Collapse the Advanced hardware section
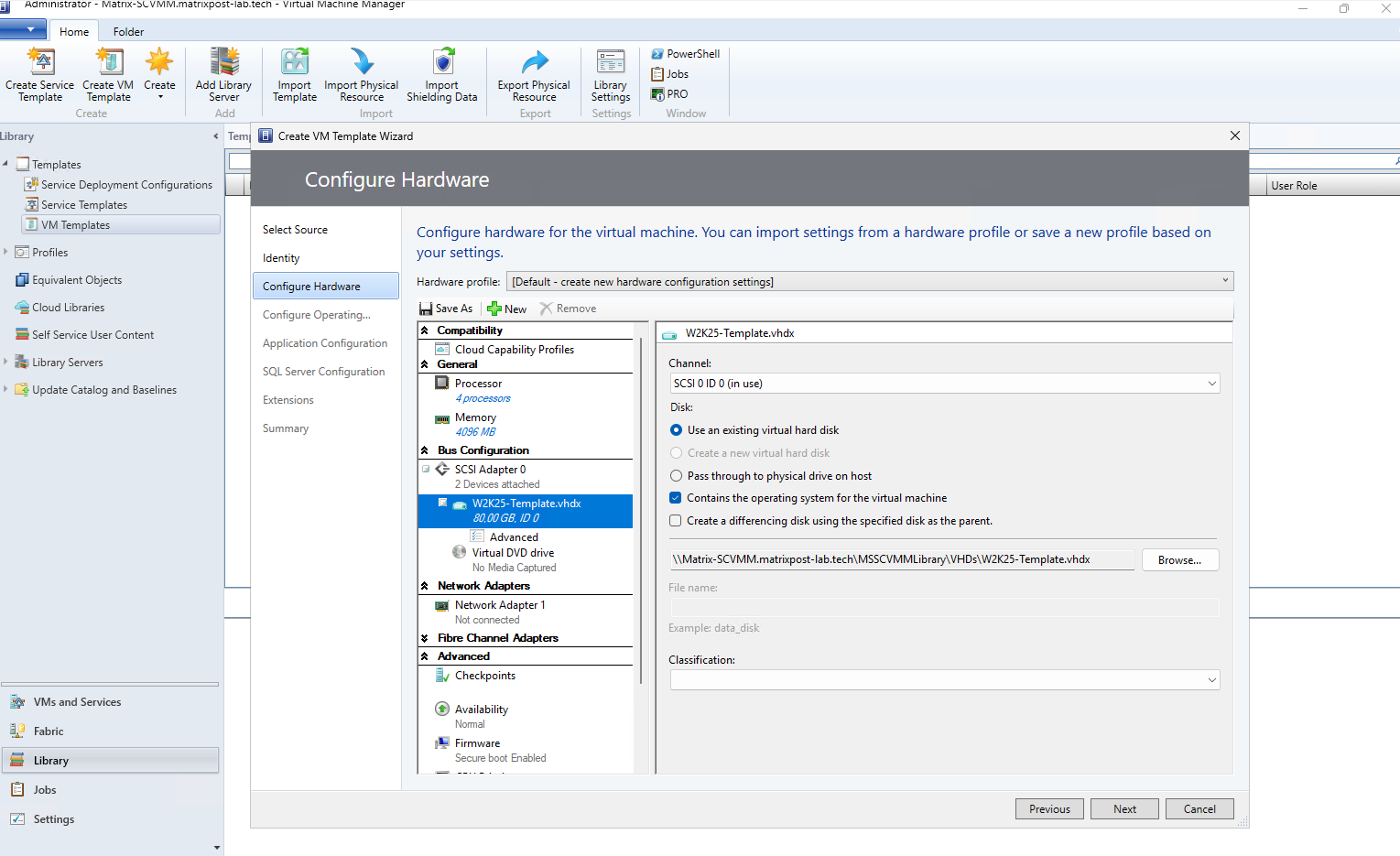Viewport: 1400px width, 856px height. point(425,656)
